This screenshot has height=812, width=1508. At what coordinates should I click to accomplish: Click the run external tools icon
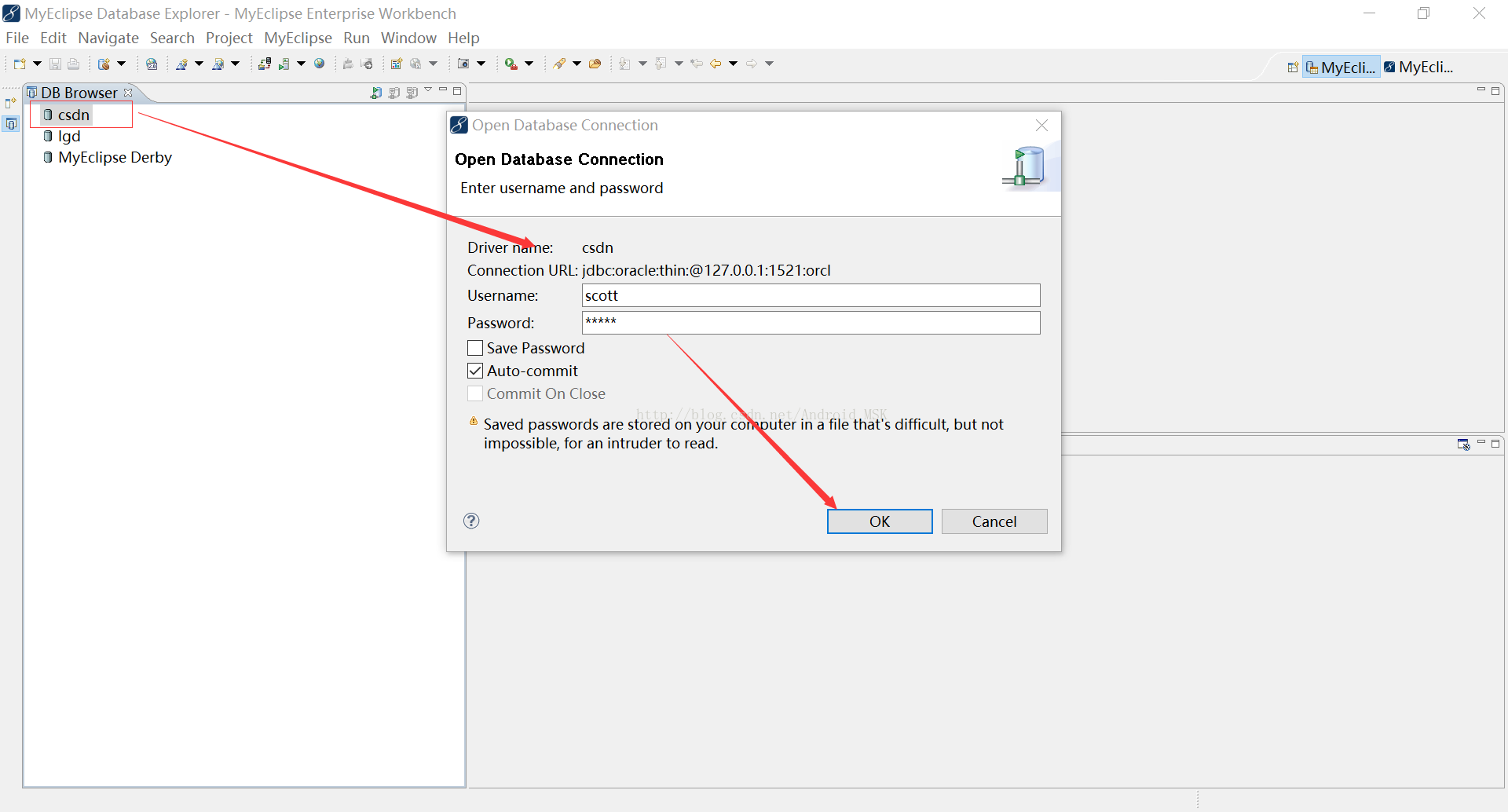(x=511, y=64)
